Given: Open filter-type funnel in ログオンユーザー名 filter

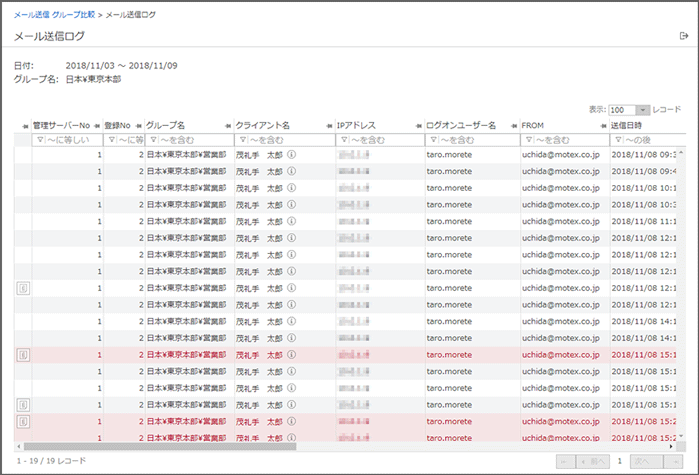Looking at the screenshot, I should click(433, 140).
